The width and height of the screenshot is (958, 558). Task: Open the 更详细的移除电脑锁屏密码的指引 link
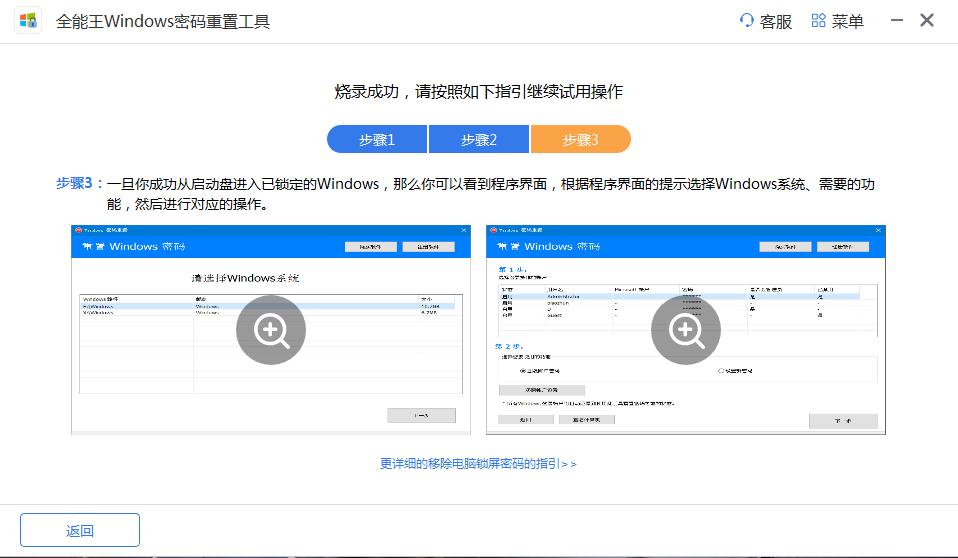478,464
